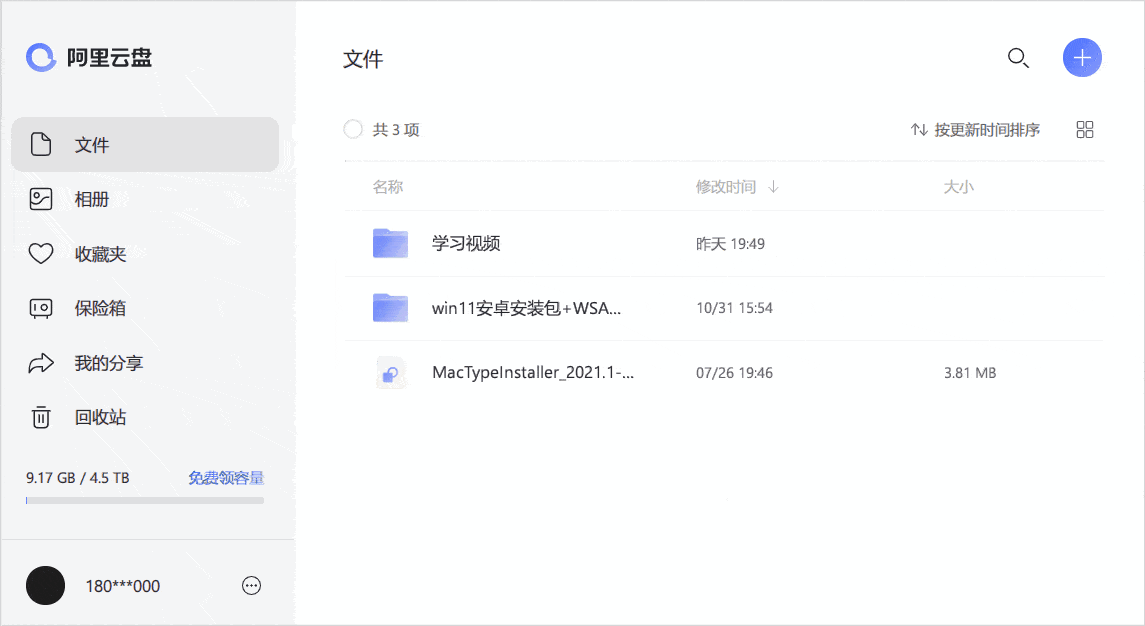Image resolution: width=1145 pixels, height=626 pixels.
Task: Open 回收站 recycle bin
Action: (x=100, y=417)
